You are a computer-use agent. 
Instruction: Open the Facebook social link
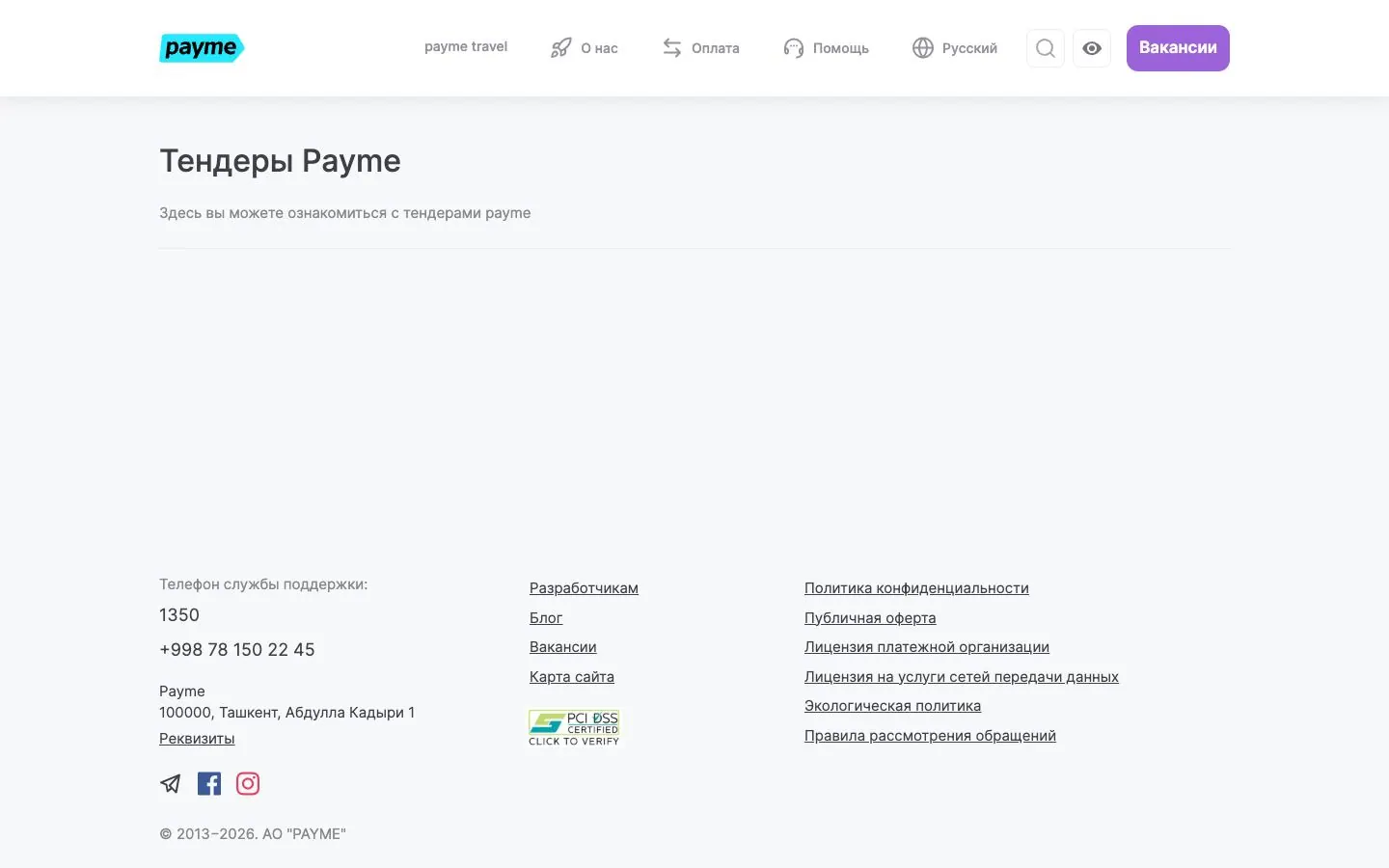[209, 783]
